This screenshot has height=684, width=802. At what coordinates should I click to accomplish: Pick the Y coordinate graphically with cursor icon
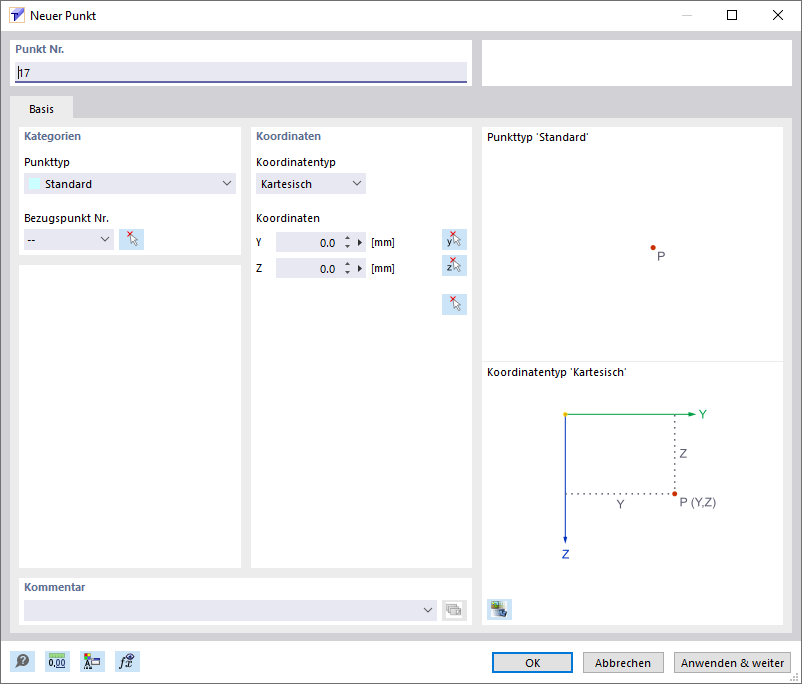(454, 239)
